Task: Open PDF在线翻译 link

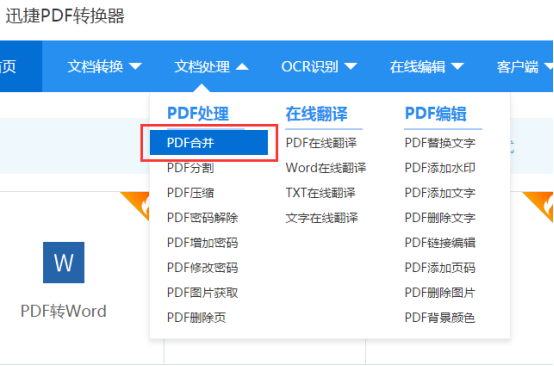Action: click(x=321, y=143)
